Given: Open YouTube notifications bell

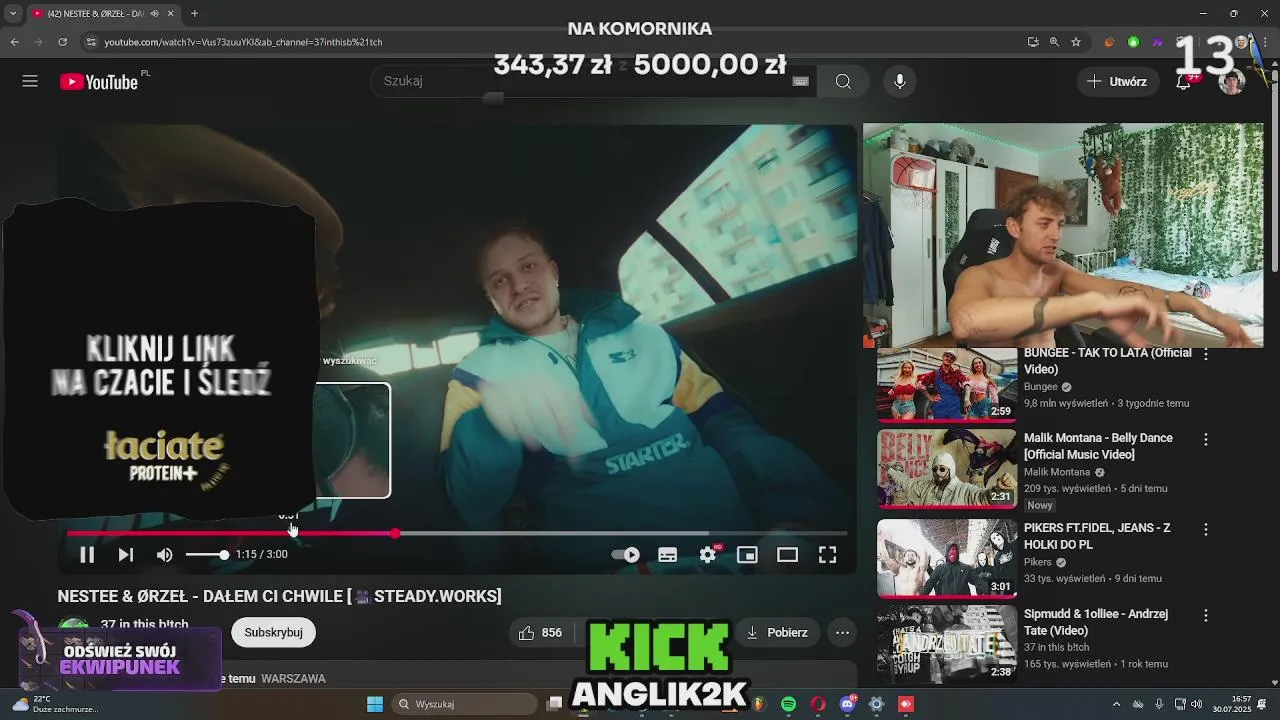Looking at the screenshot, I should point(1184,81).
